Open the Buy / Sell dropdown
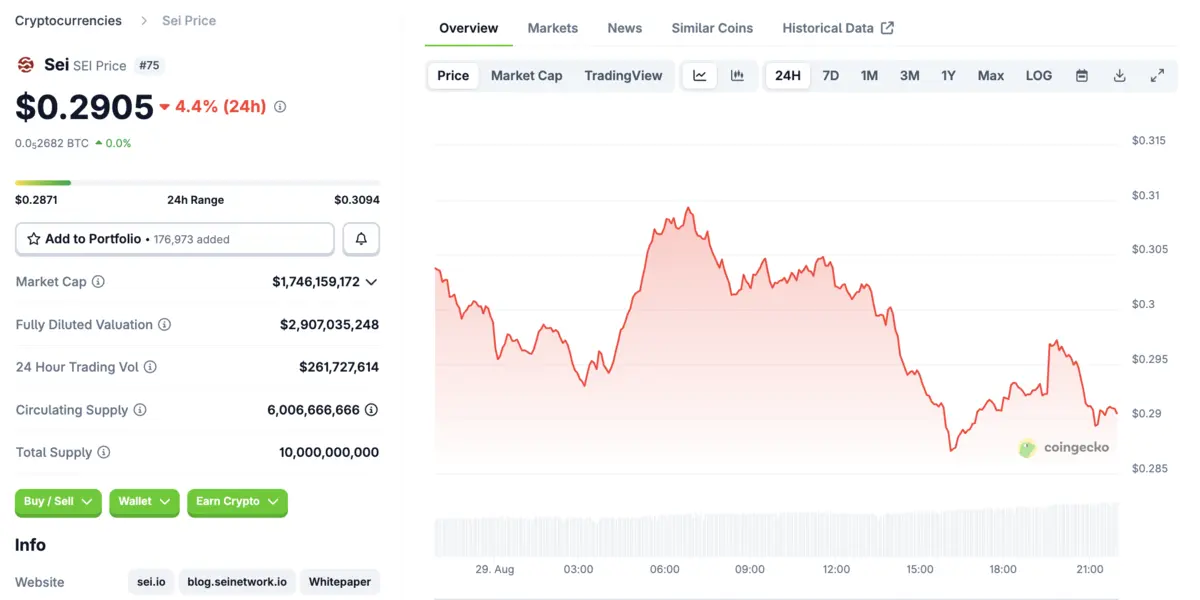This screenshot has width=1200, height=600. click(x=58, y=502)
